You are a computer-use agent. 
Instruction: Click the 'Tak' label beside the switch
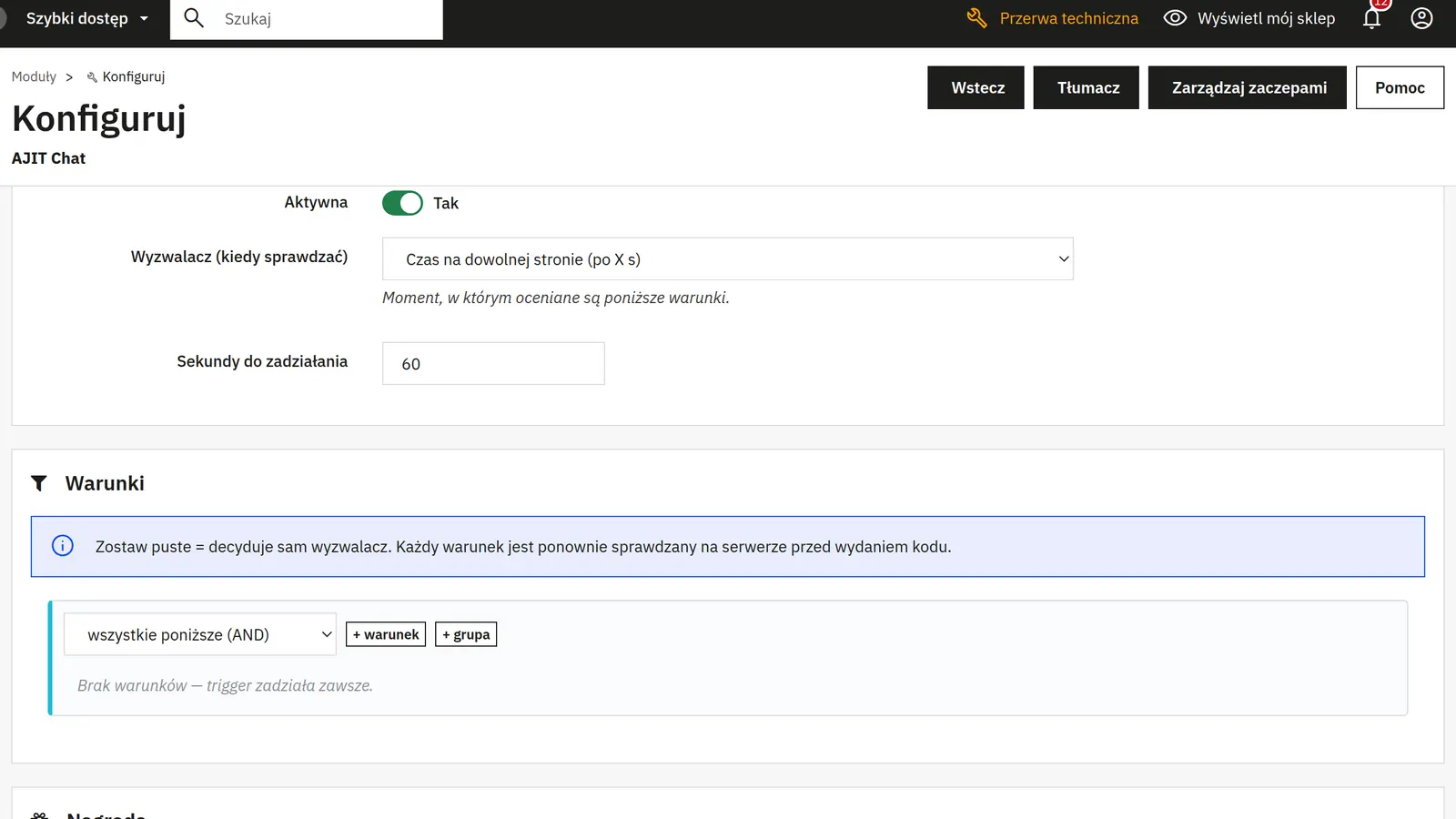tap(446, 203)
